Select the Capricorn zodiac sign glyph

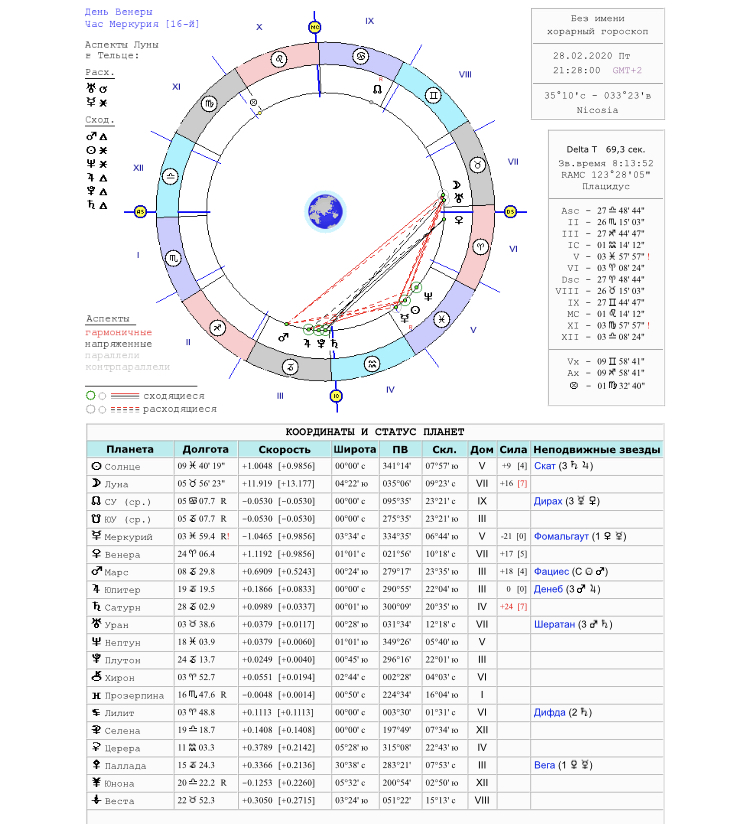coord(290,367)
